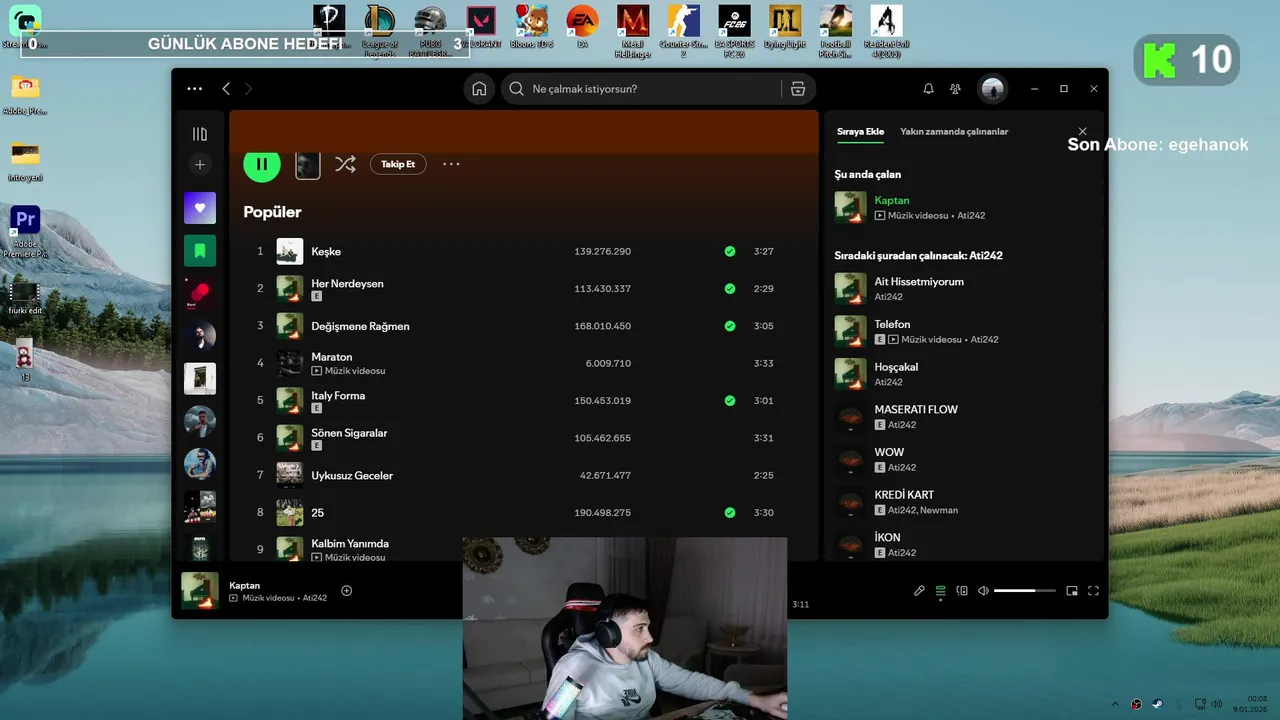Viewport: 1280px width, 720px height.
Task: Collapse Your Library sidebar icon
Action: point(200,134)
